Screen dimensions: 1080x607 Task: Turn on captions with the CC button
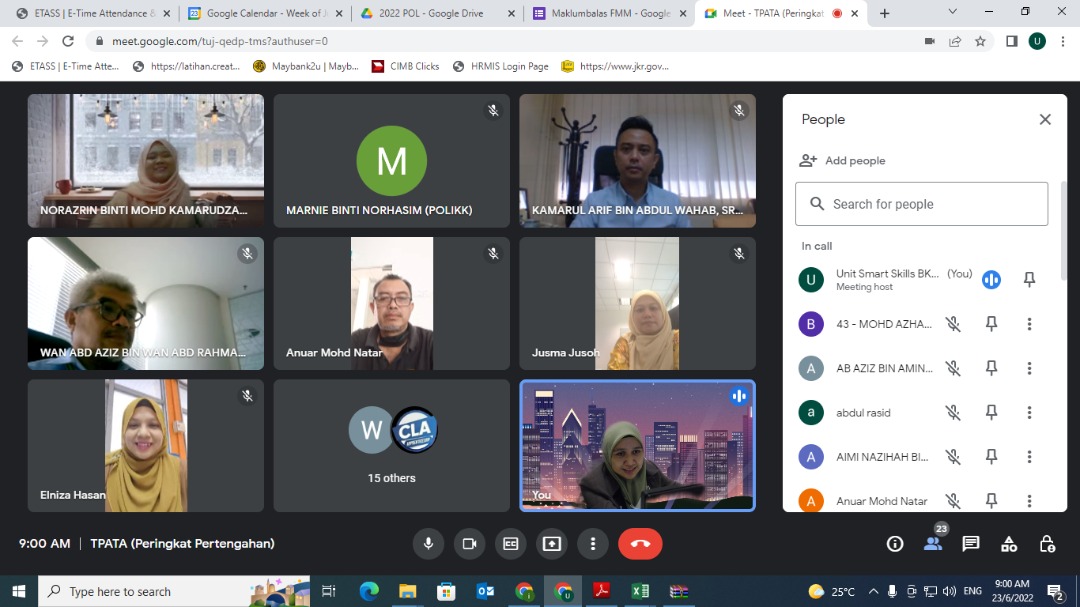coord(510,544)
